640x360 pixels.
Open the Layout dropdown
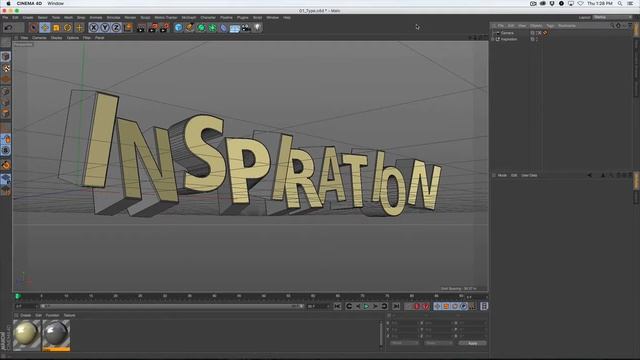[x=613, y=18]
